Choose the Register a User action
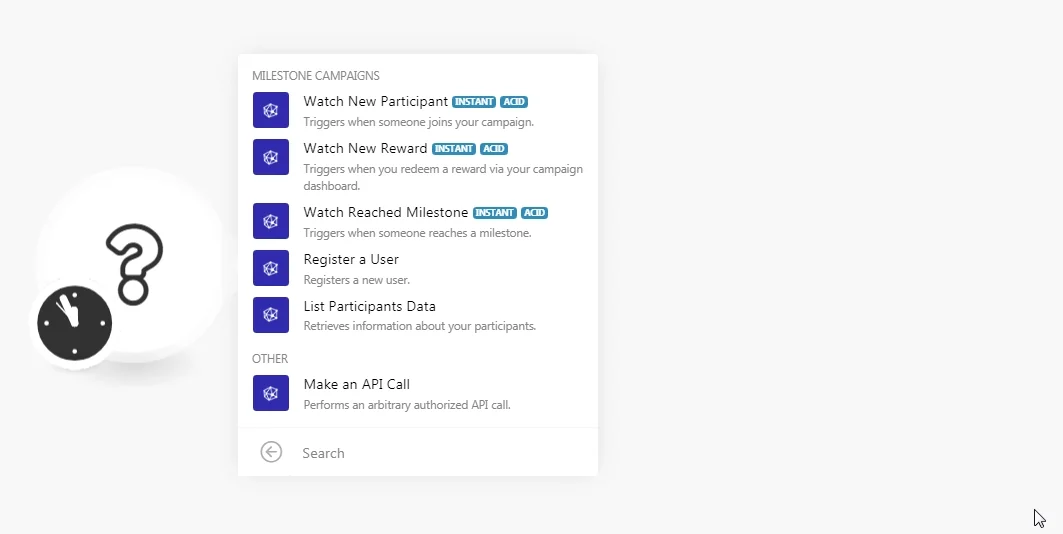This screenshot has width=1063, height=534. (418, 268)
